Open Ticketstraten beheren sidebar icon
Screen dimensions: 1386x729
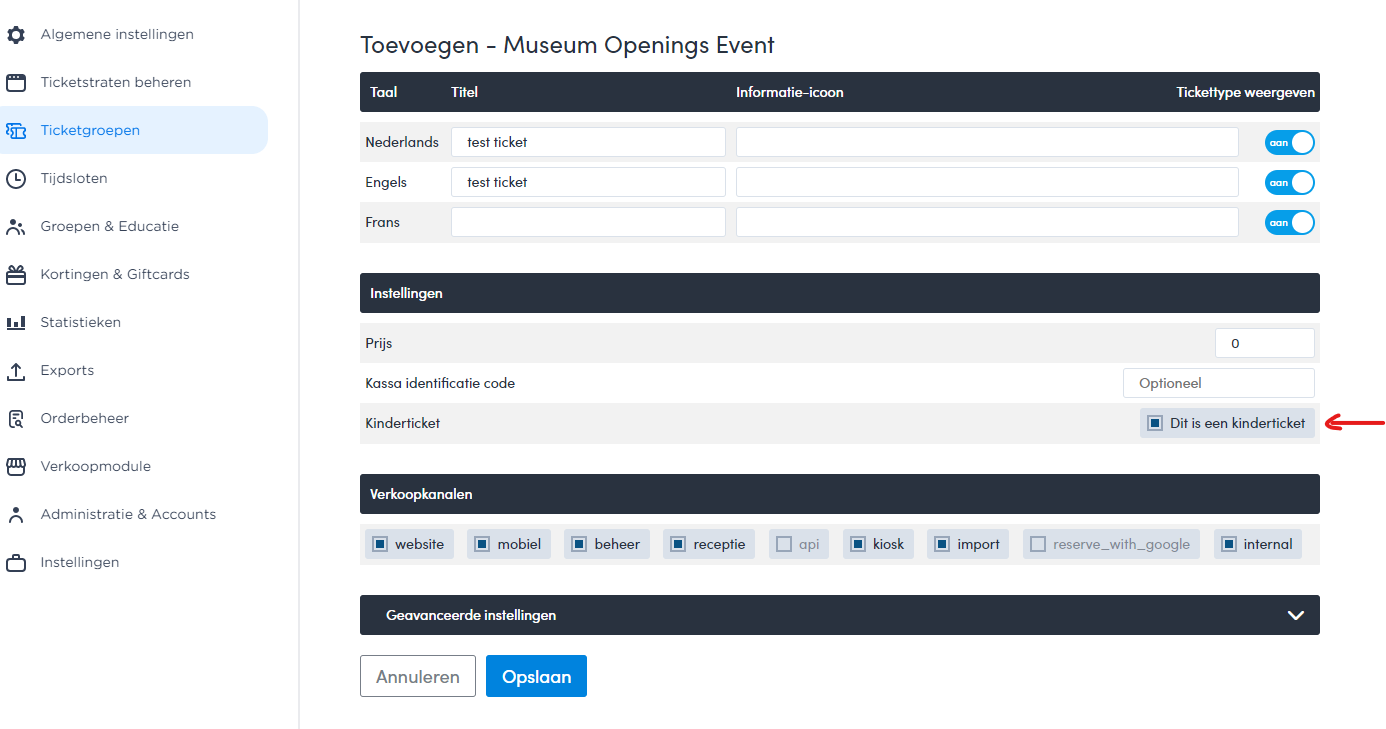coord(16,83)
